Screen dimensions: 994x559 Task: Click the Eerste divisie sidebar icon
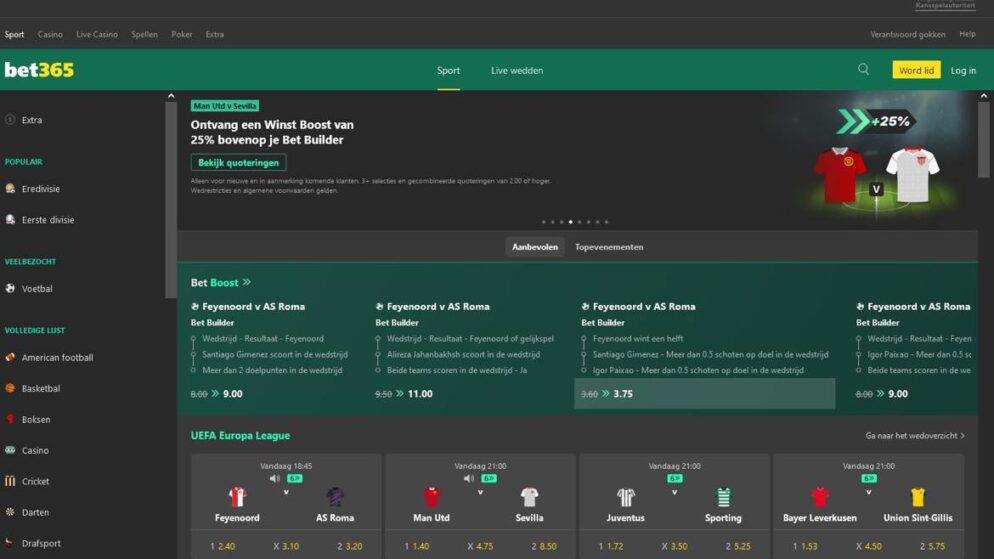click(10, 219)
